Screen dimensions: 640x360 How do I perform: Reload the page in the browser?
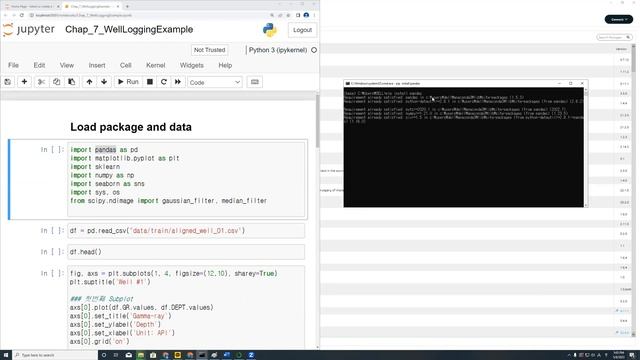tap(22, 15)
